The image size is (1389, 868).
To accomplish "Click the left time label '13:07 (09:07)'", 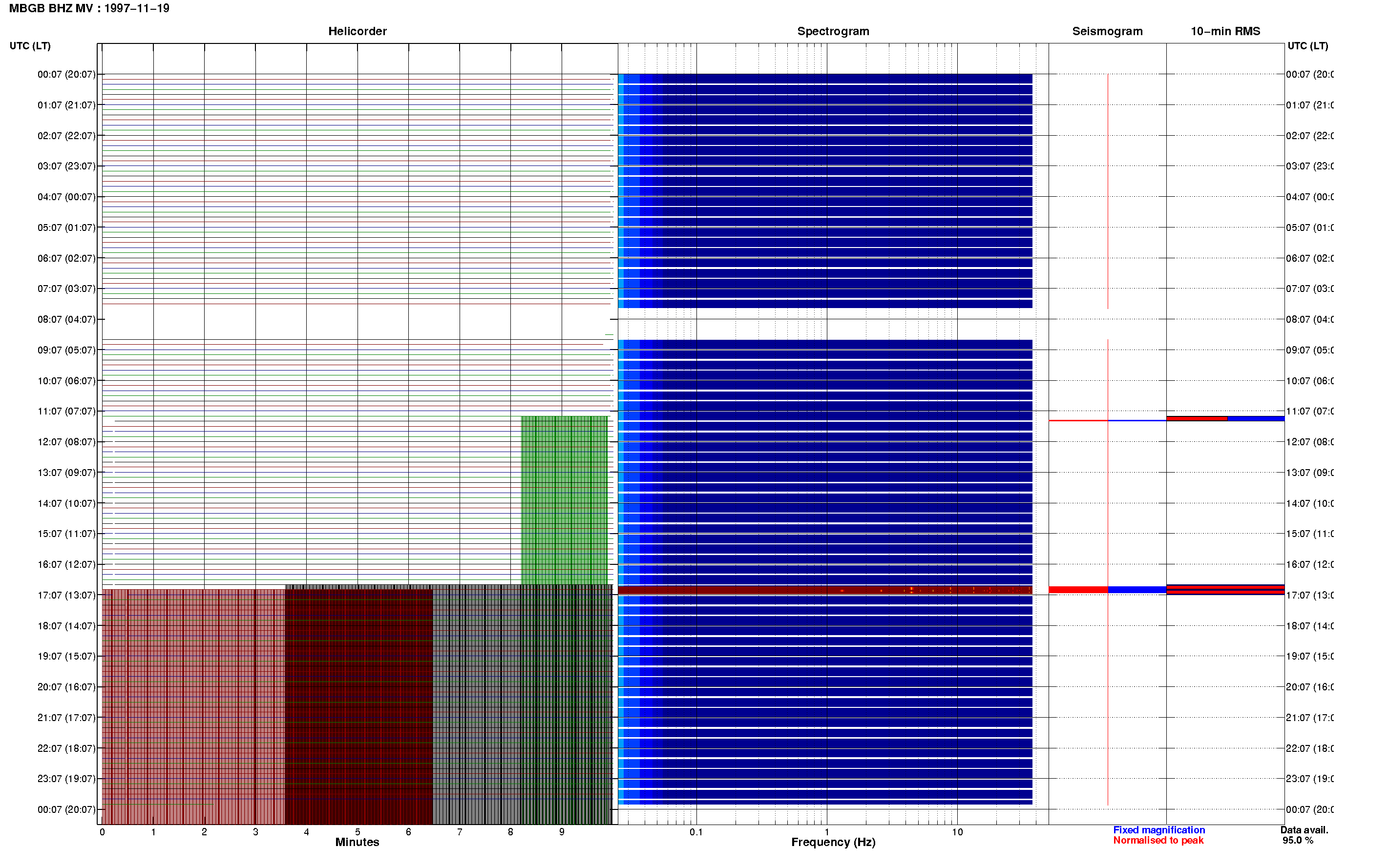I will (66, 473).
